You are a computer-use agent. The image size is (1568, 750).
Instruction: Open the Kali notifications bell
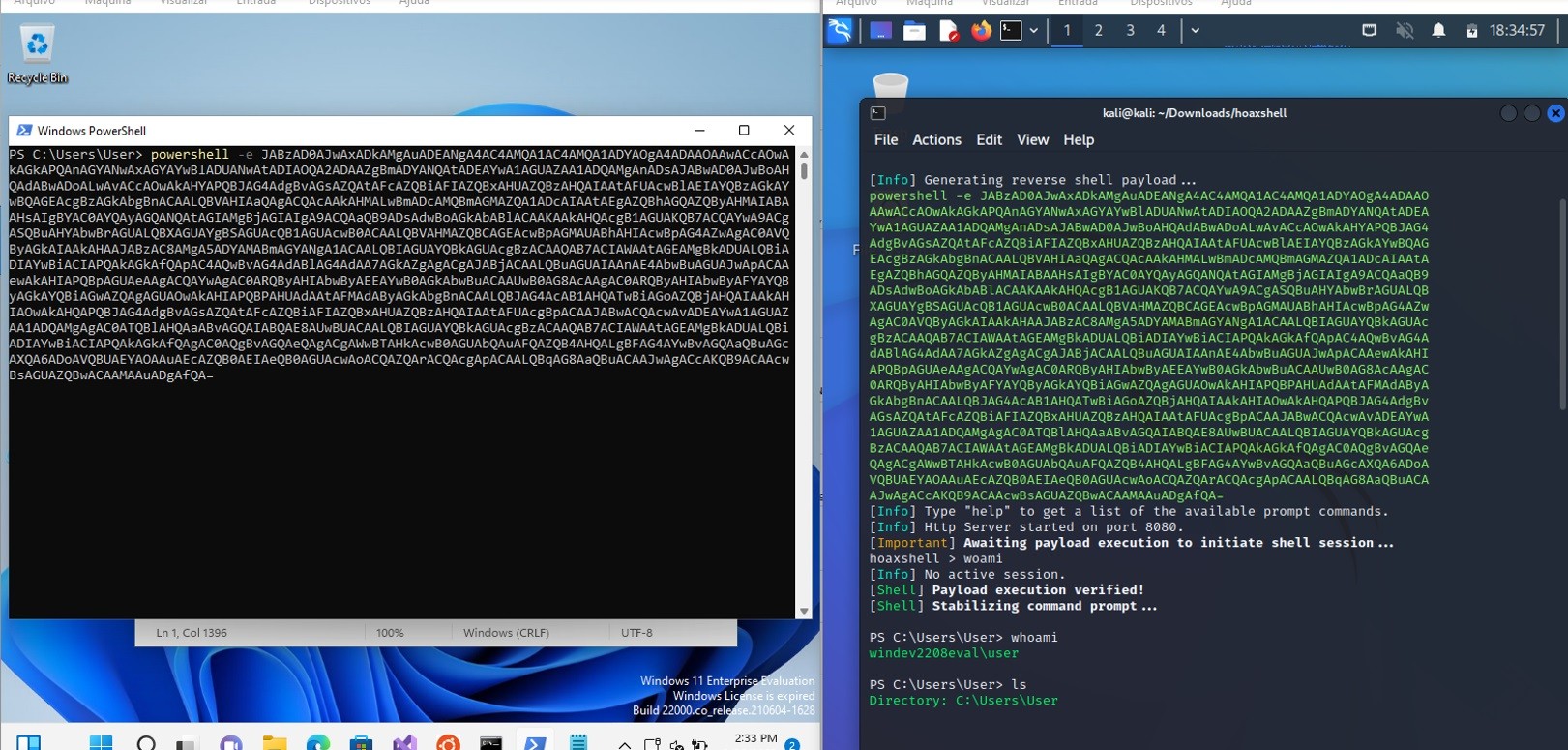click(x=1438, y=31)
